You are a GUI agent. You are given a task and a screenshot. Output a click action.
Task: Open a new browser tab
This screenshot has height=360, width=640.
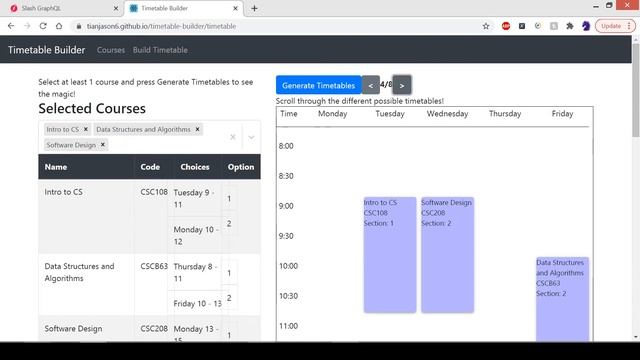[x=254, y=8]
